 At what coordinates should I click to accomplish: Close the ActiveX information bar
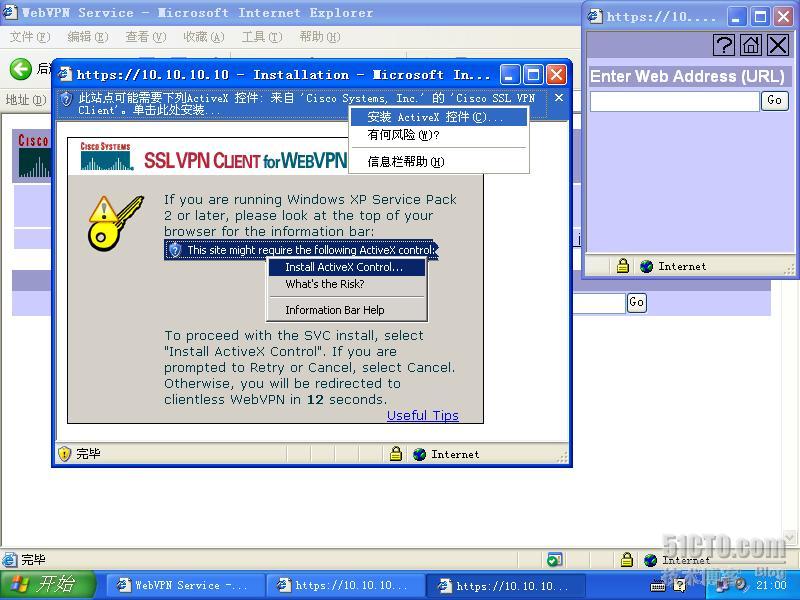coord(559,97)
